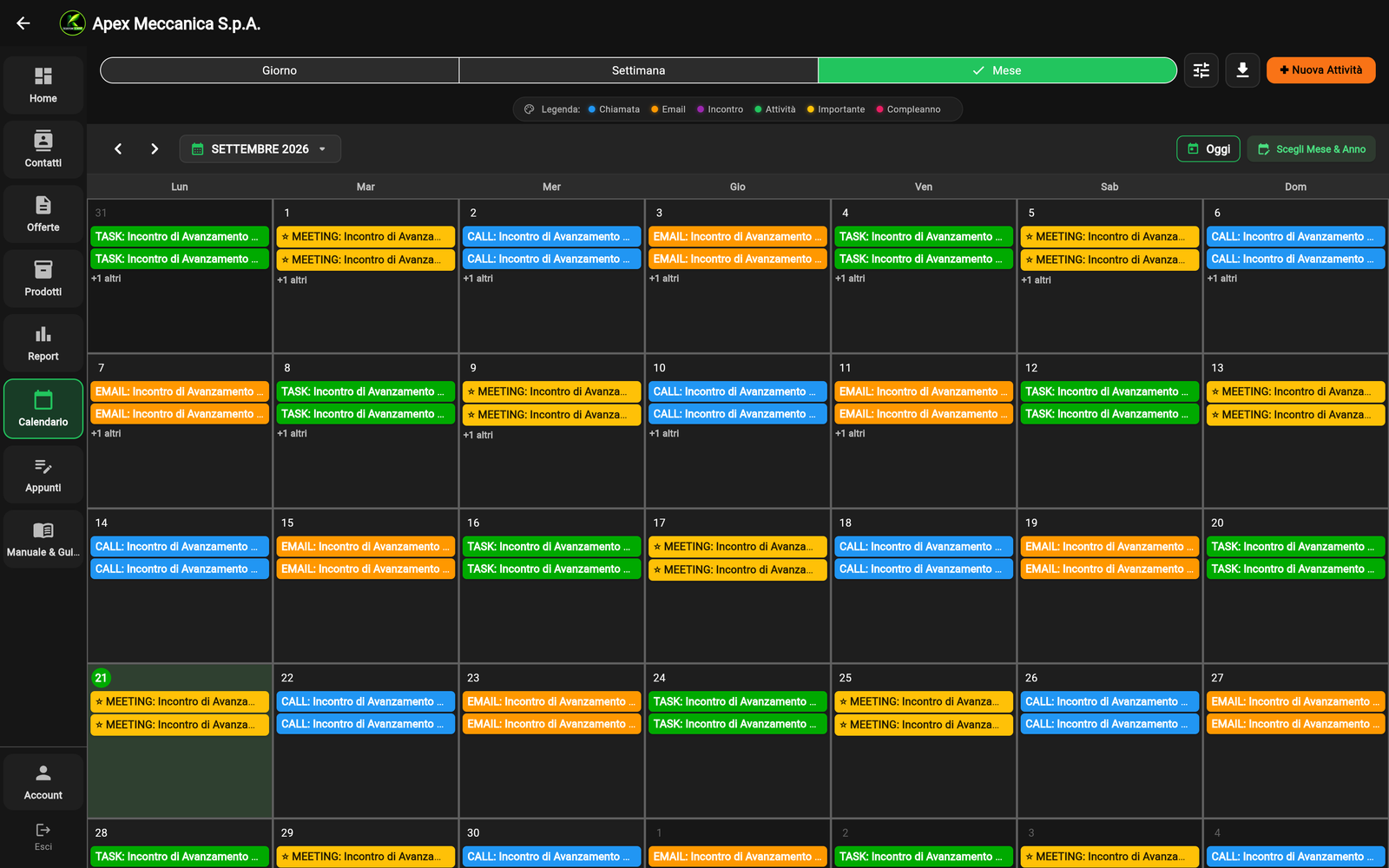Open the CALL event on September 30

pyautogui.click(x=551, y=857)
